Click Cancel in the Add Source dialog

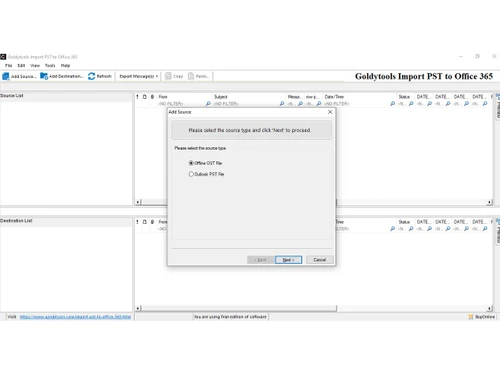320,260
